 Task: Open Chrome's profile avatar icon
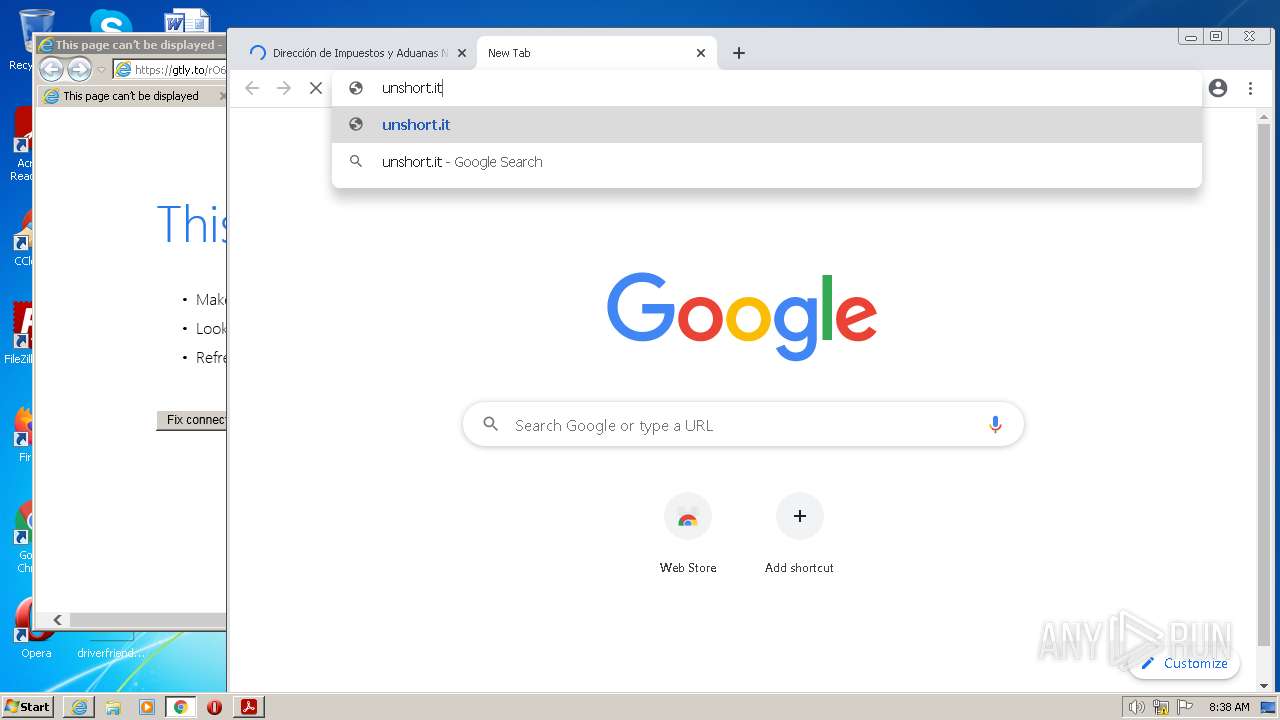click(x=1218, y=88)
